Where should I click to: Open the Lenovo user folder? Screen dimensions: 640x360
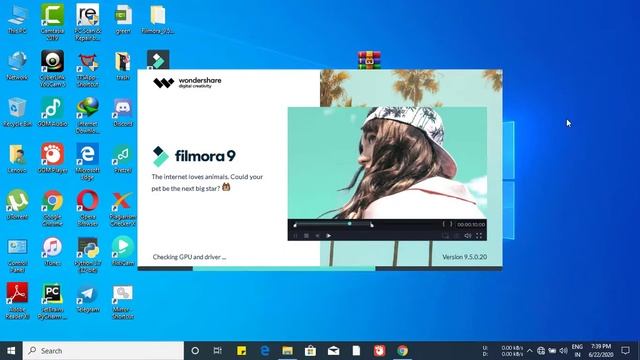pos(18,158)
